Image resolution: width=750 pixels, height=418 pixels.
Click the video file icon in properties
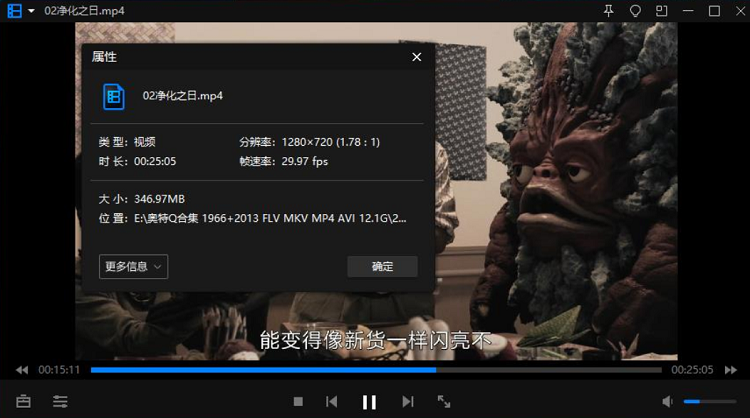pos(113,96)
